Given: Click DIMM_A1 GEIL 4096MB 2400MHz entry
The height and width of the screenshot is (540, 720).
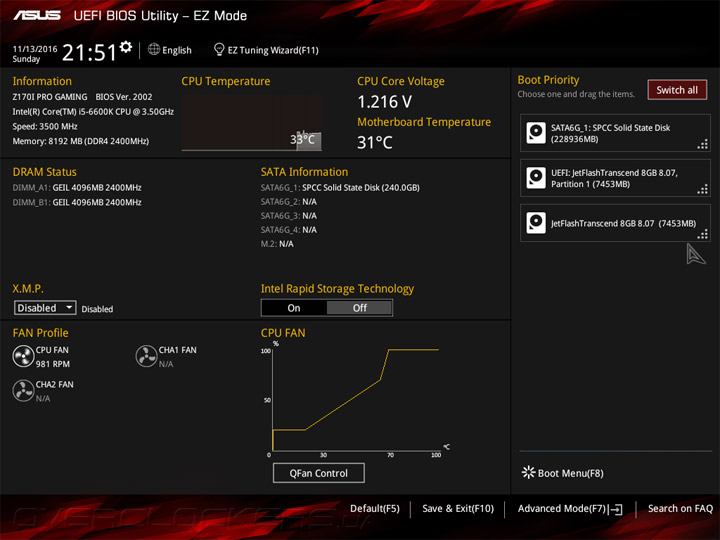Looking at the screenshot, I should pyautogui.click(x=77, y=187).
